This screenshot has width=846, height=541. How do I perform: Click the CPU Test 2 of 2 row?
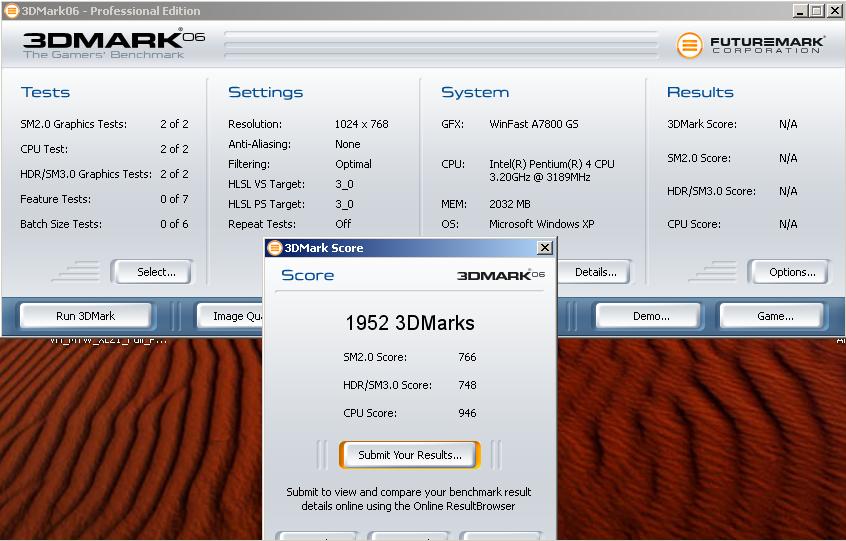coord(104,149)
